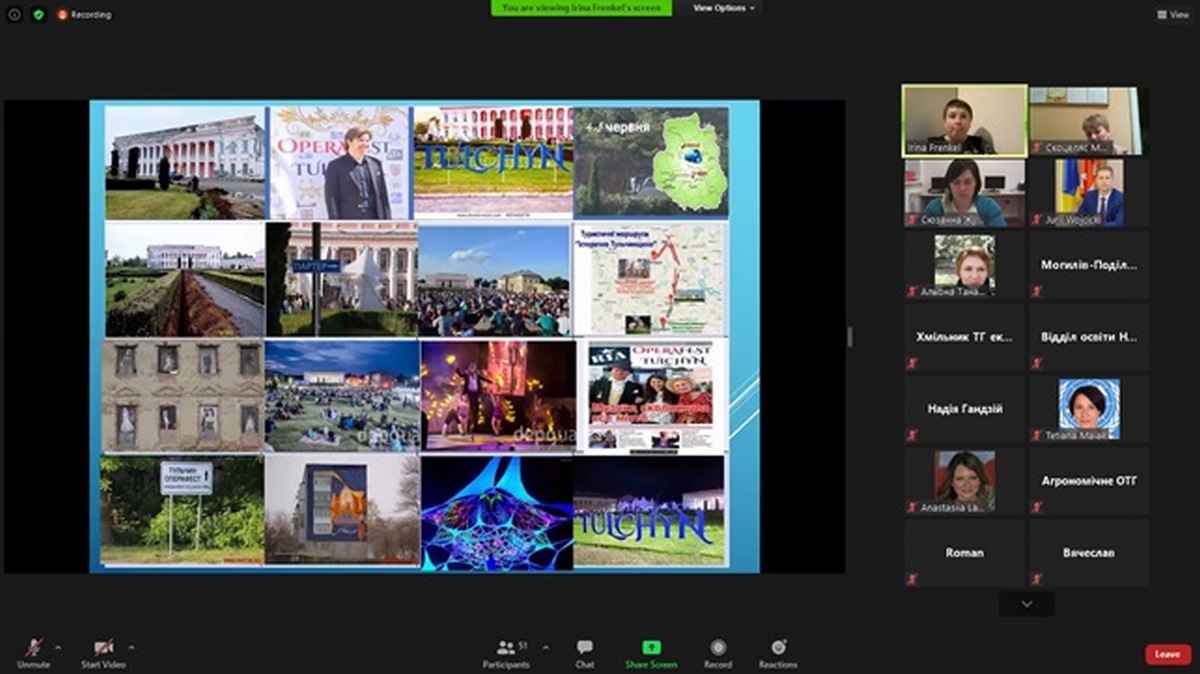This screenshot has width=1200, height=674.
Task: Open the View Options dropdown
Action: (x=724, y=8)
